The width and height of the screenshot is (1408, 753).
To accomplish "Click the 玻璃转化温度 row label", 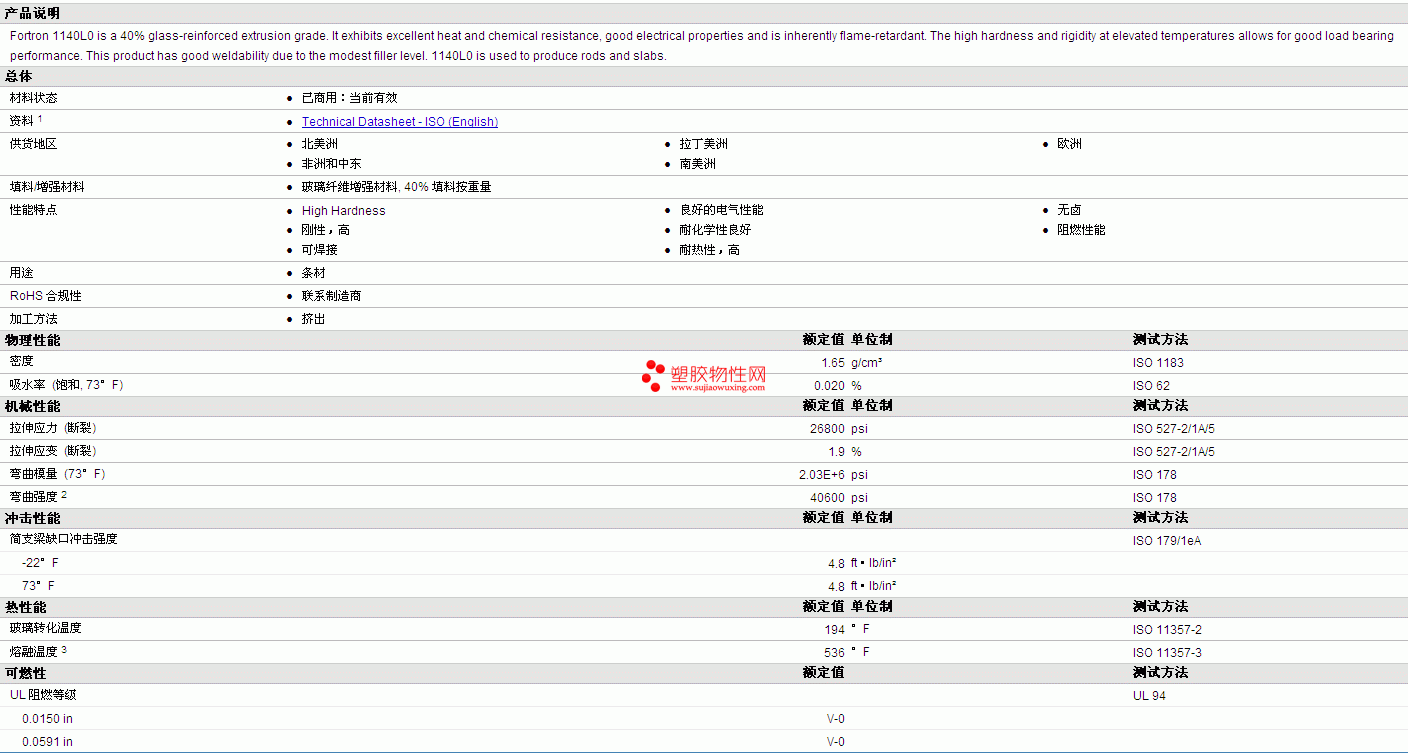I will (x=46, y=628).
